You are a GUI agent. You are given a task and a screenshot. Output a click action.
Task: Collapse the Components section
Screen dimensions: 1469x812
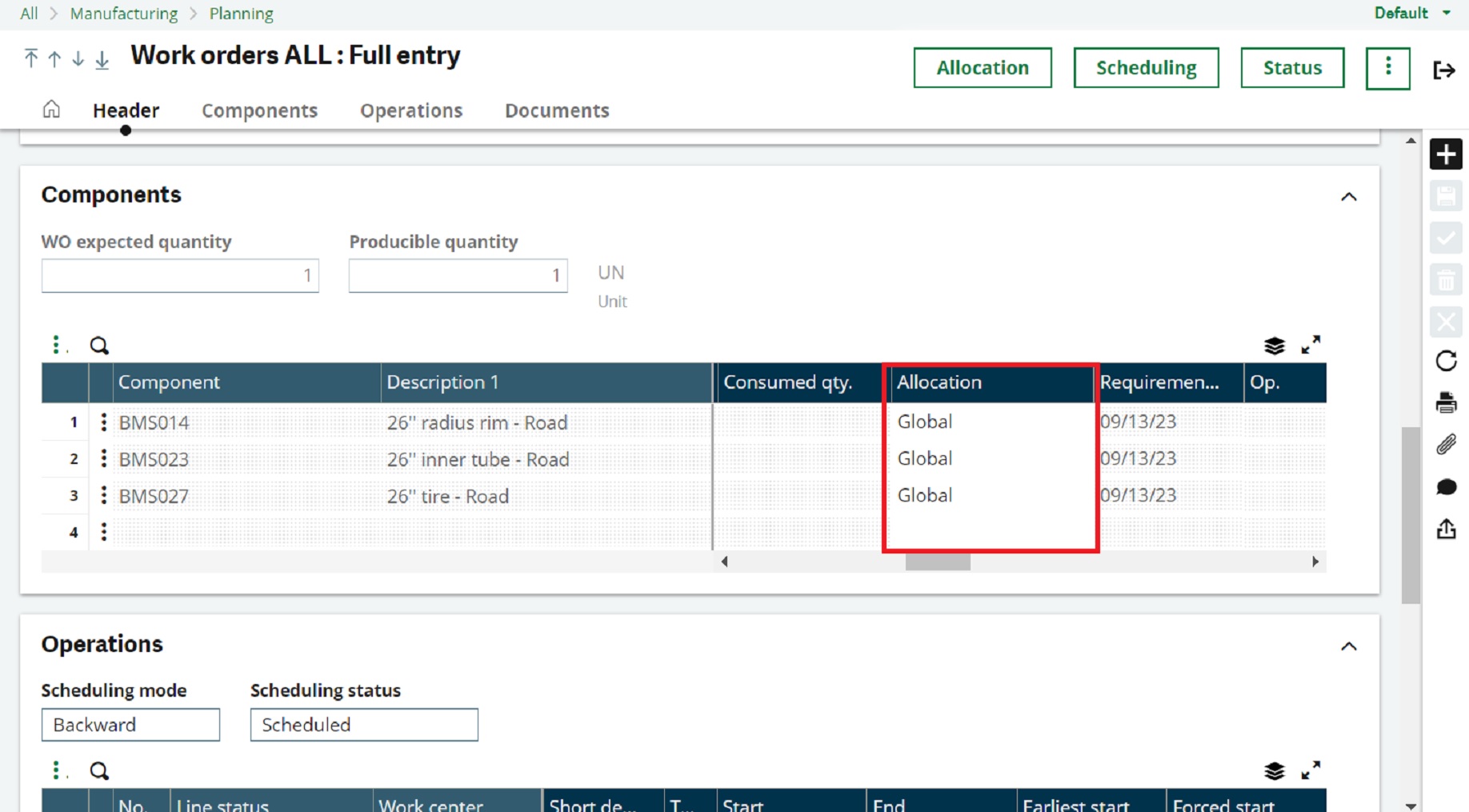1349,197
